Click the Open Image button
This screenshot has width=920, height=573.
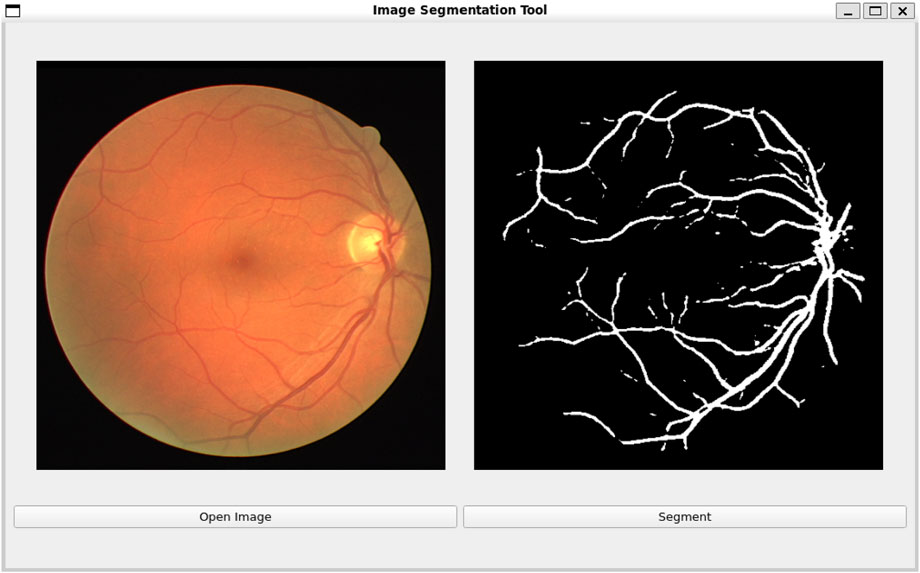point(235,517)
